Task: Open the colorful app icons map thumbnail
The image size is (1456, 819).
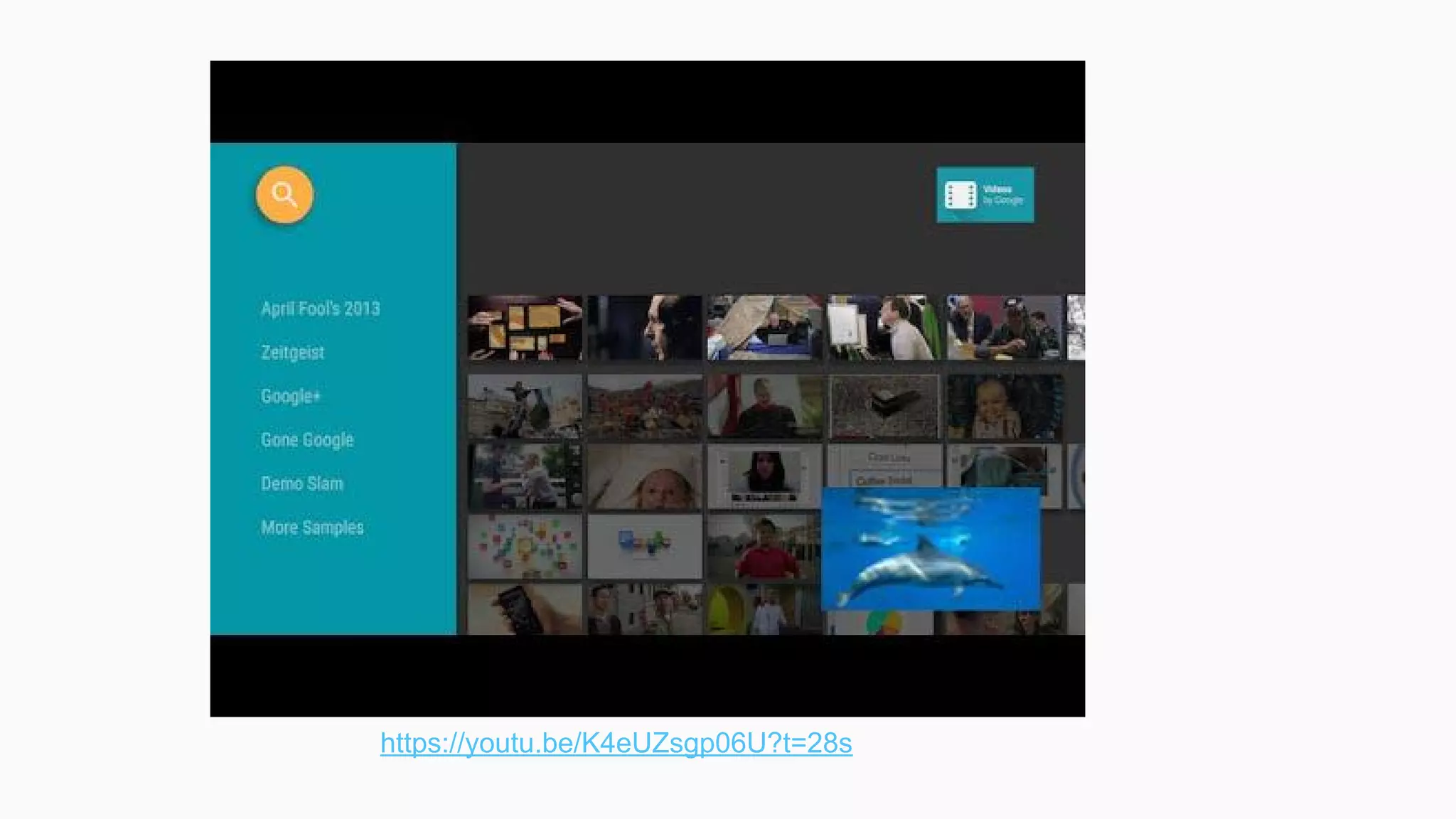Action: (525, 547)
